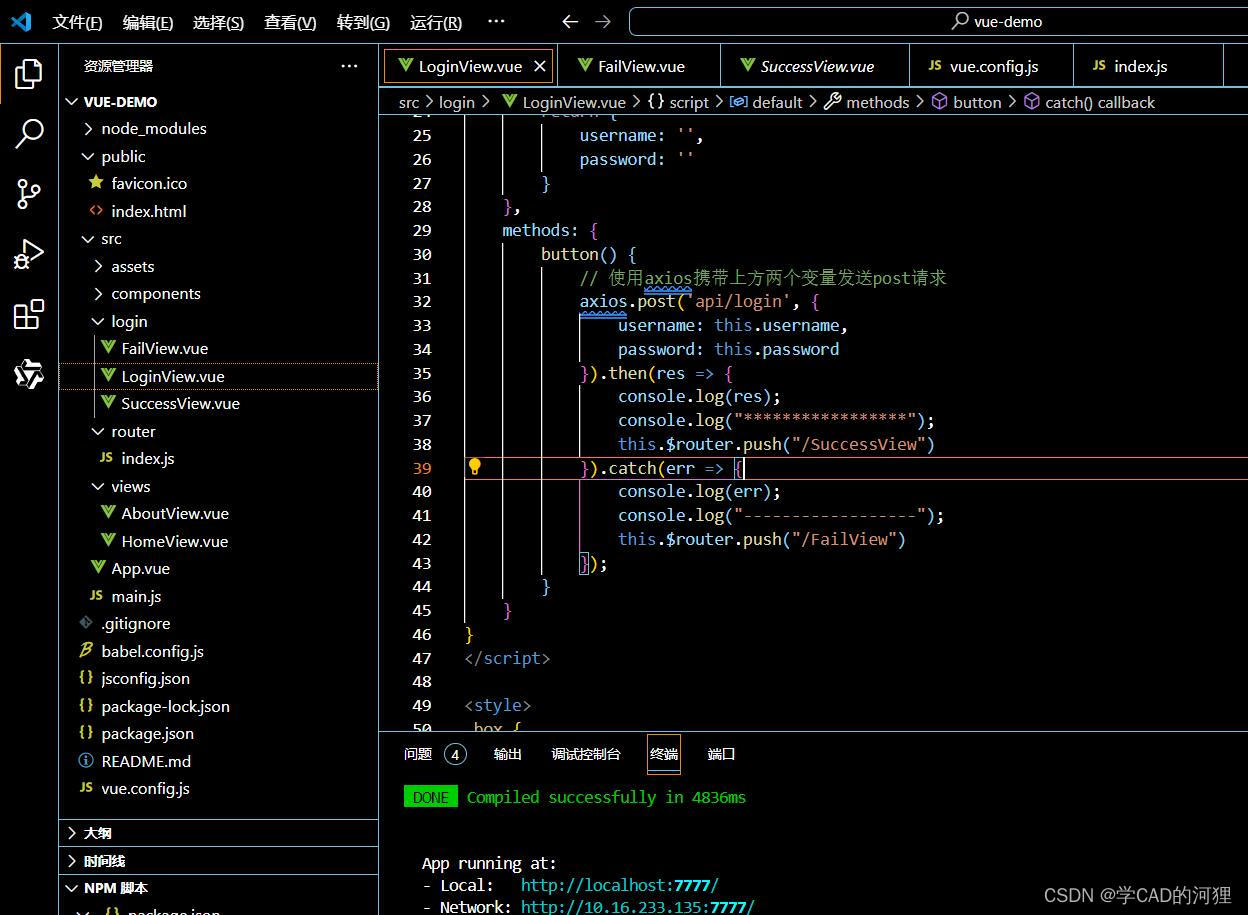
Task: Open the .gitignore file
Action: coord(135,623)
